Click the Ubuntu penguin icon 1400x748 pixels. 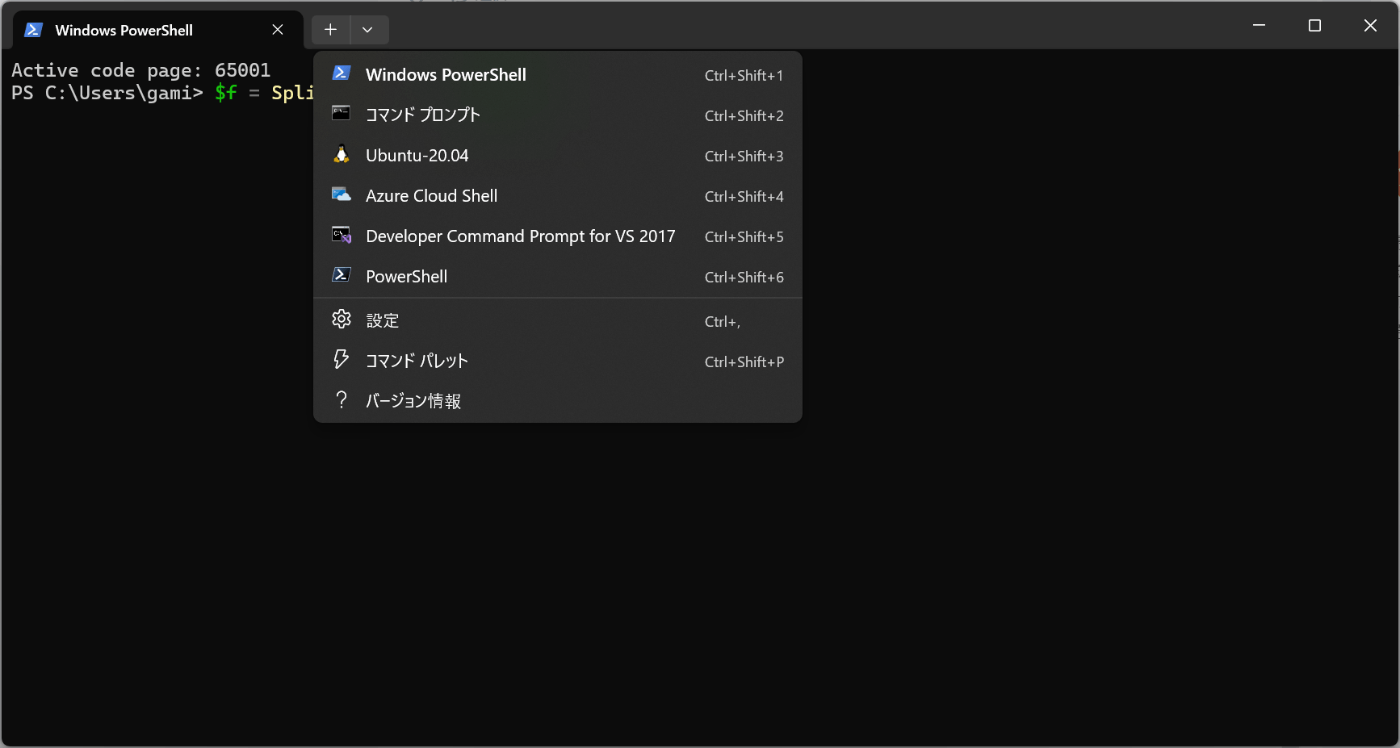(341, 155)
